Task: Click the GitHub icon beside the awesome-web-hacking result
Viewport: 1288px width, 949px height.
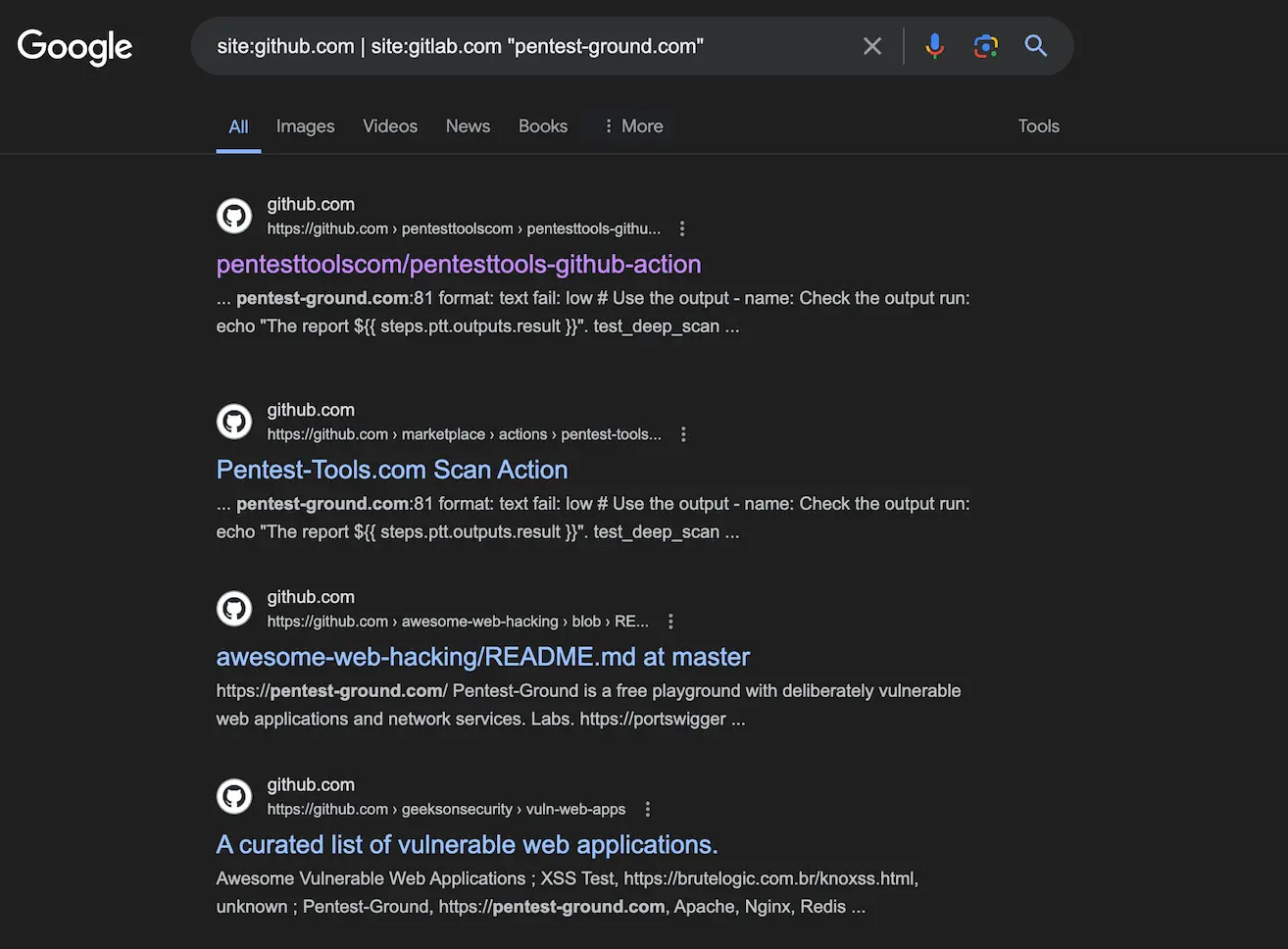Action: pyautogui.click(x=233, y=608)
